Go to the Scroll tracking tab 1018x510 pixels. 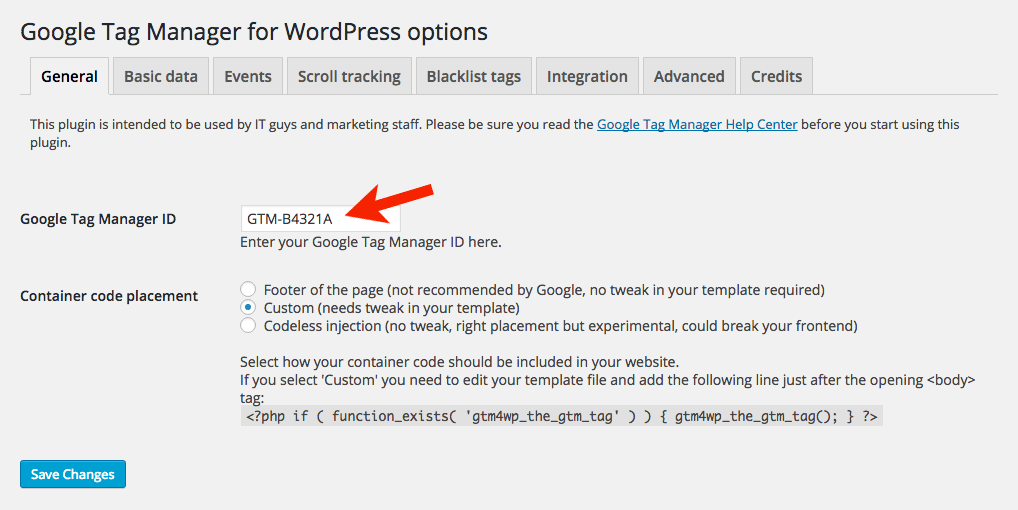(349, 76)
